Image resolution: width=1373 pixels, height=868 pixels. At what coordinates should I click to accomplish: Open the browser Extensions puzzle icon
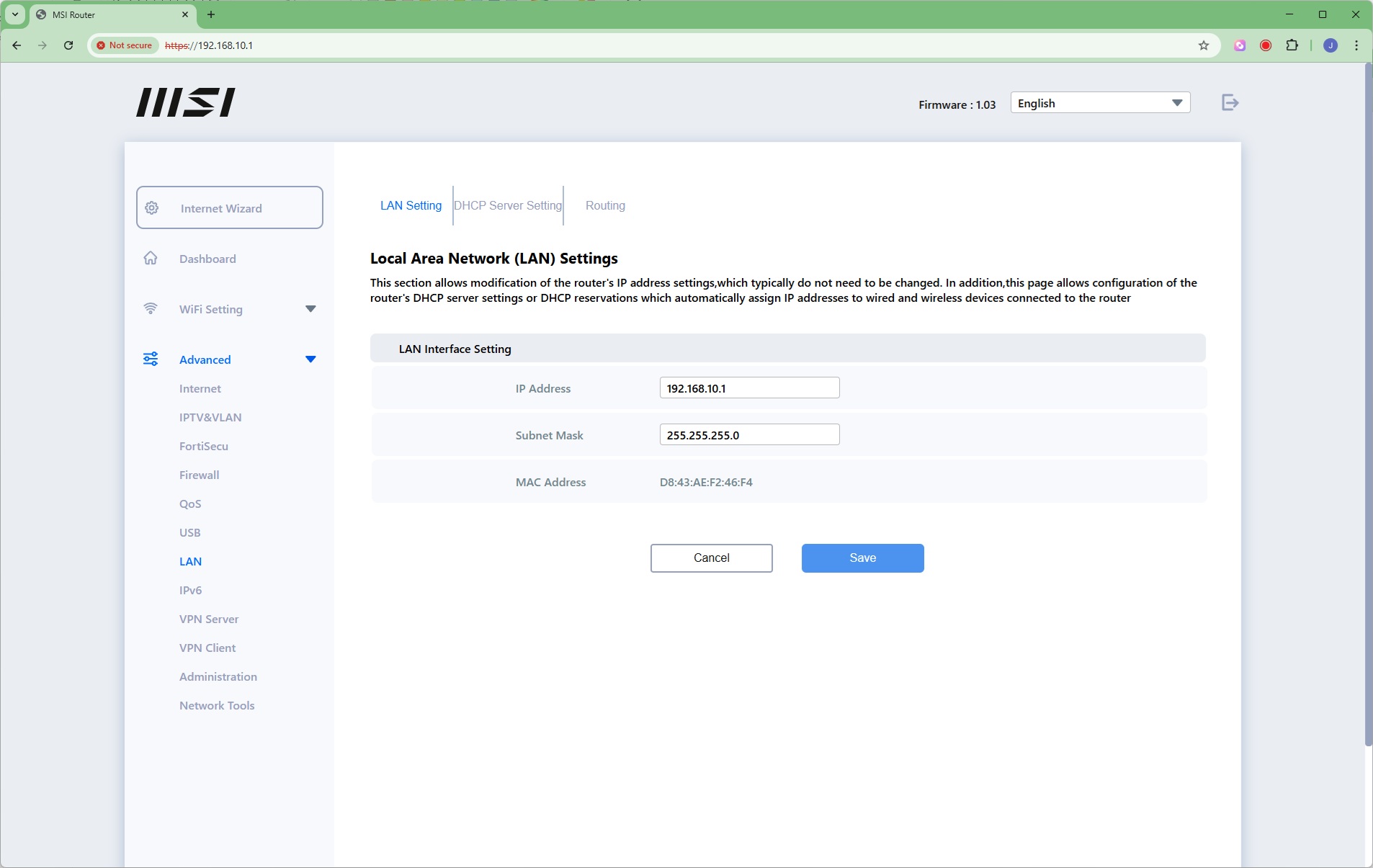coord(1292,45)
